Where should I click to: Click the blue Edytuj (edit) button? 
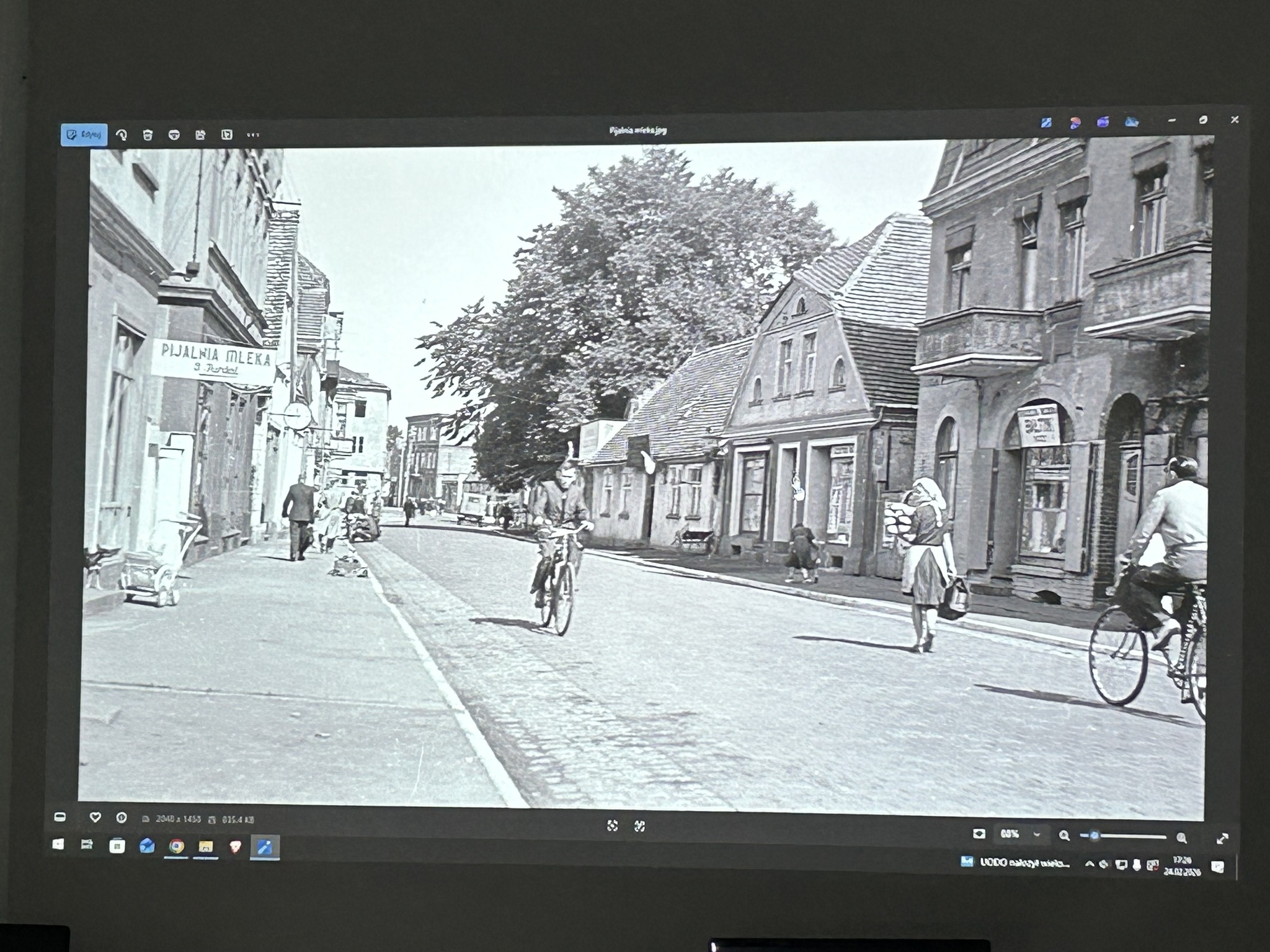[x=84, y=134]
